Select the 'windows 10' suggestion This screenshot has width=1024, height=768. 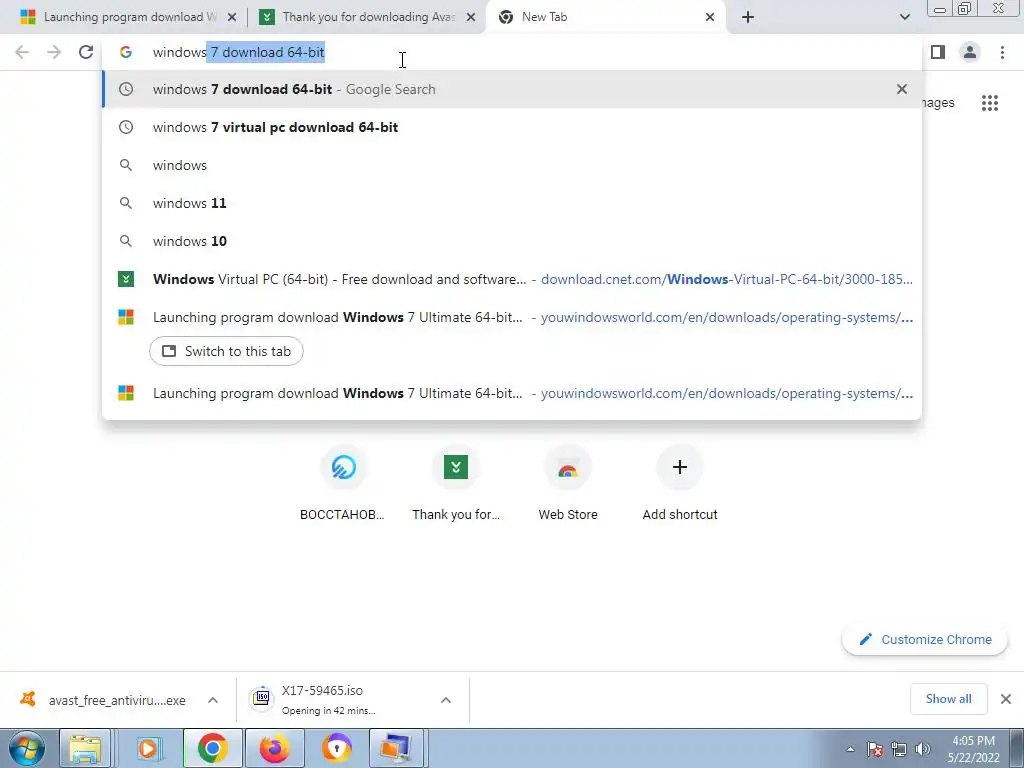512,241
